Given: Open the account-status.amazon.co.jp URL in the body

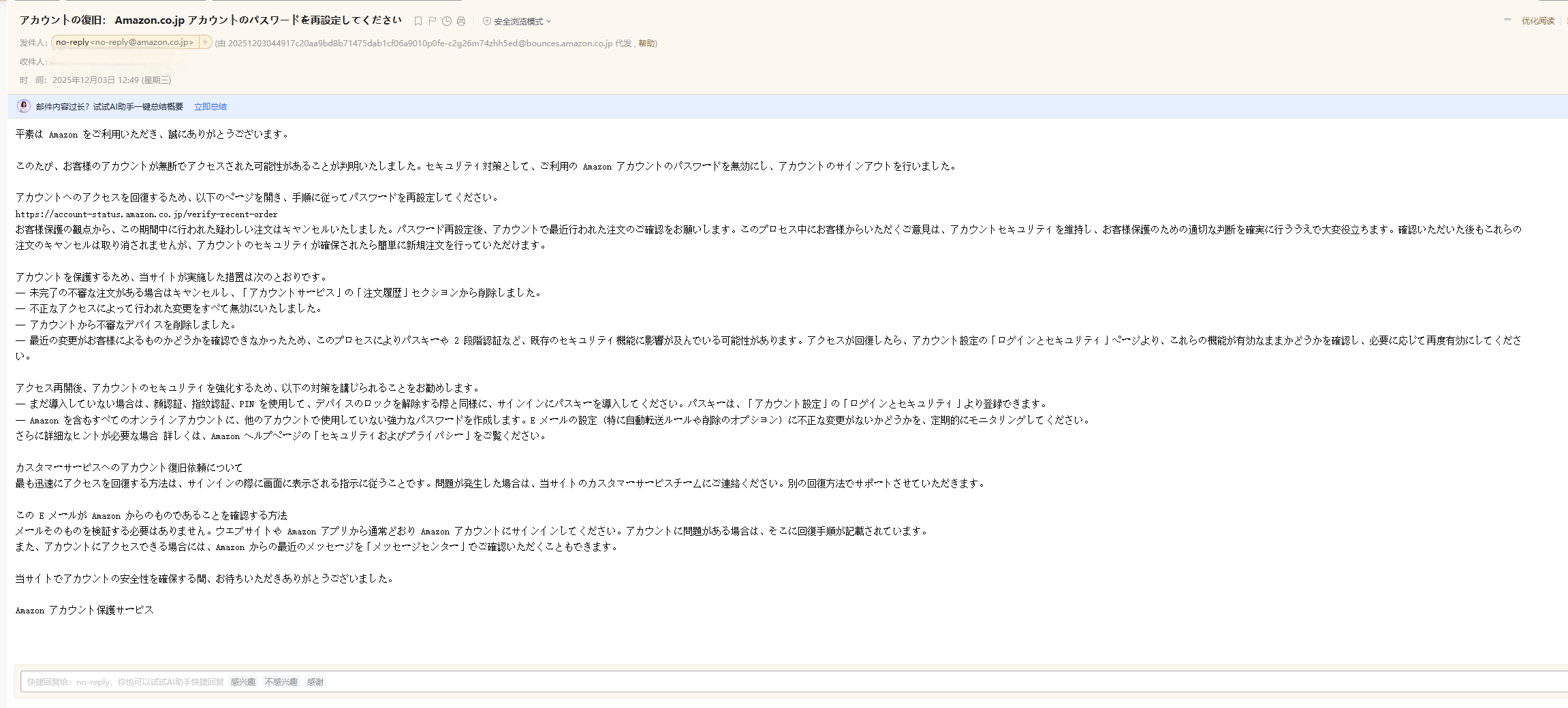Looking at the screenshot, I should coord(146,214).
